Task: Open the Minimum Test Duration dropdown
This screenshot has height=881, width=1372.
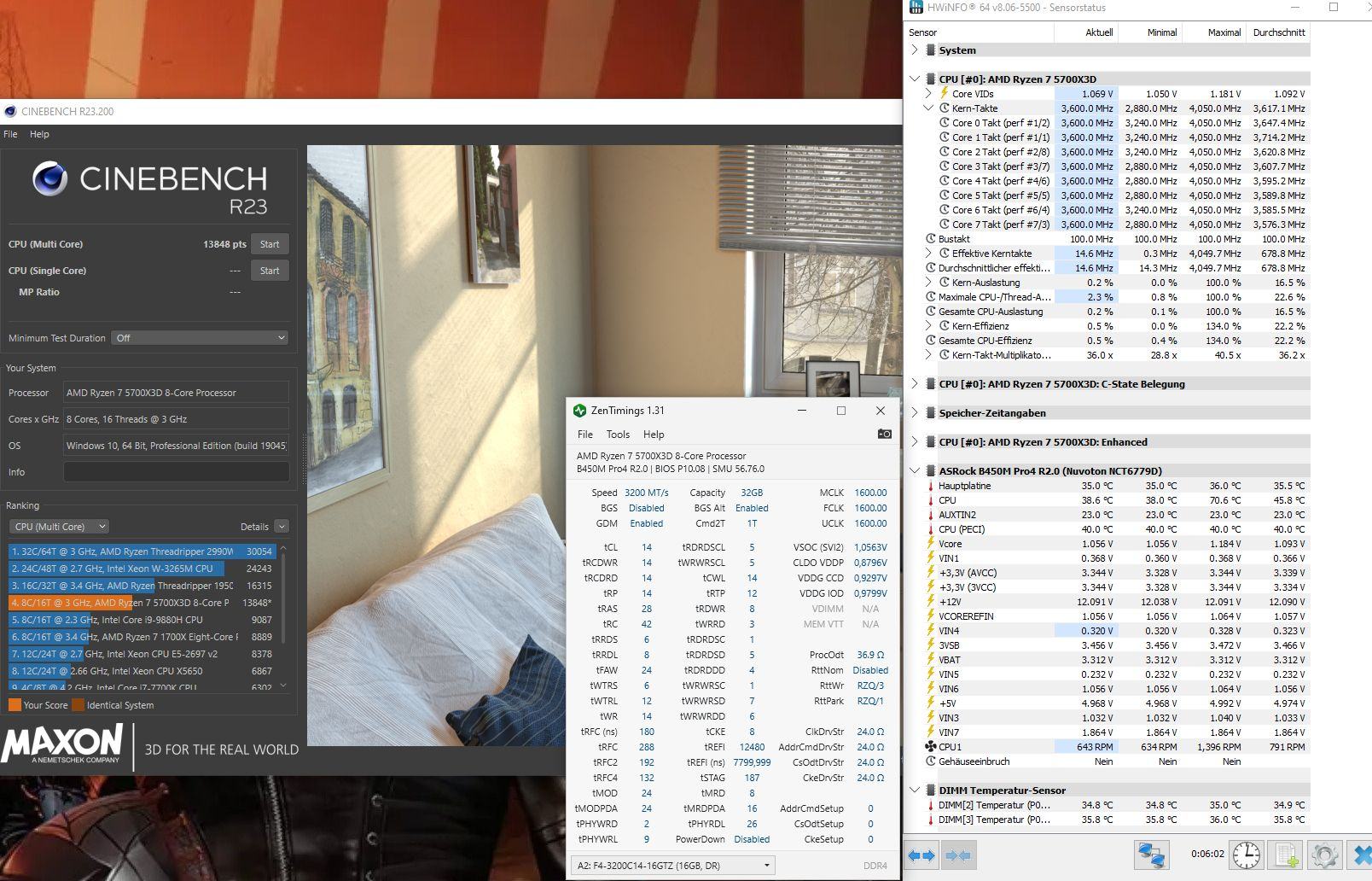Action: pos(201,338)
